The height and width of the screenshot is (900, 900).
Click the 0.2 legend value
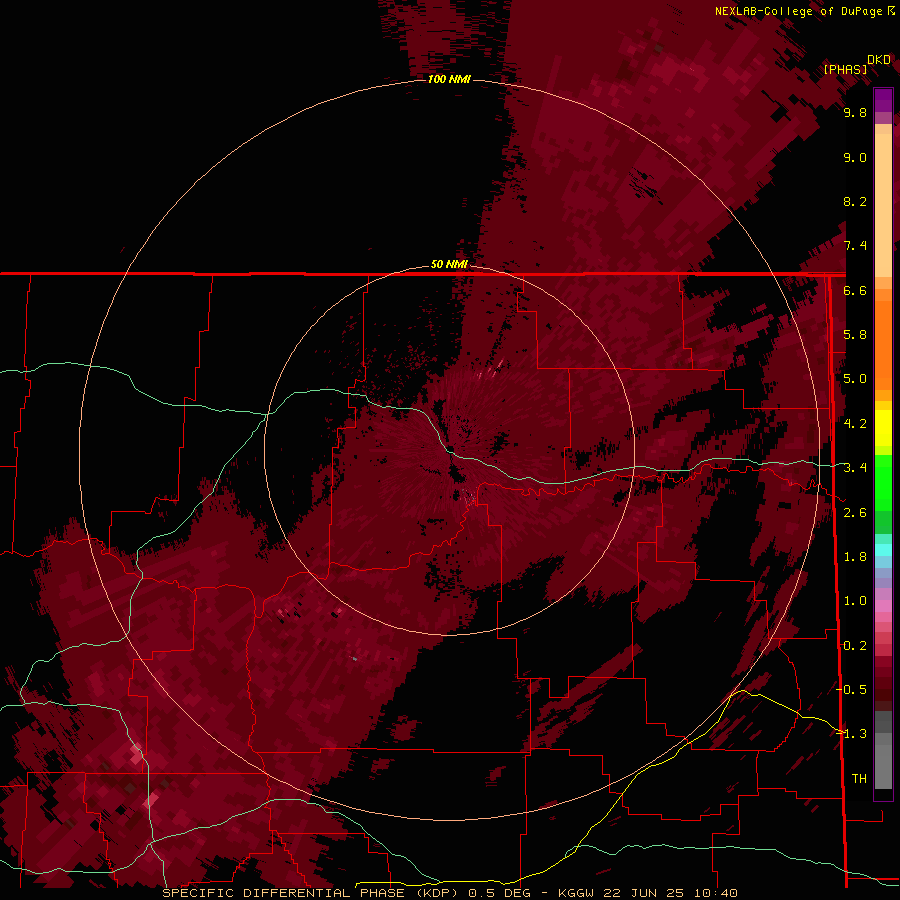point(855,646)
